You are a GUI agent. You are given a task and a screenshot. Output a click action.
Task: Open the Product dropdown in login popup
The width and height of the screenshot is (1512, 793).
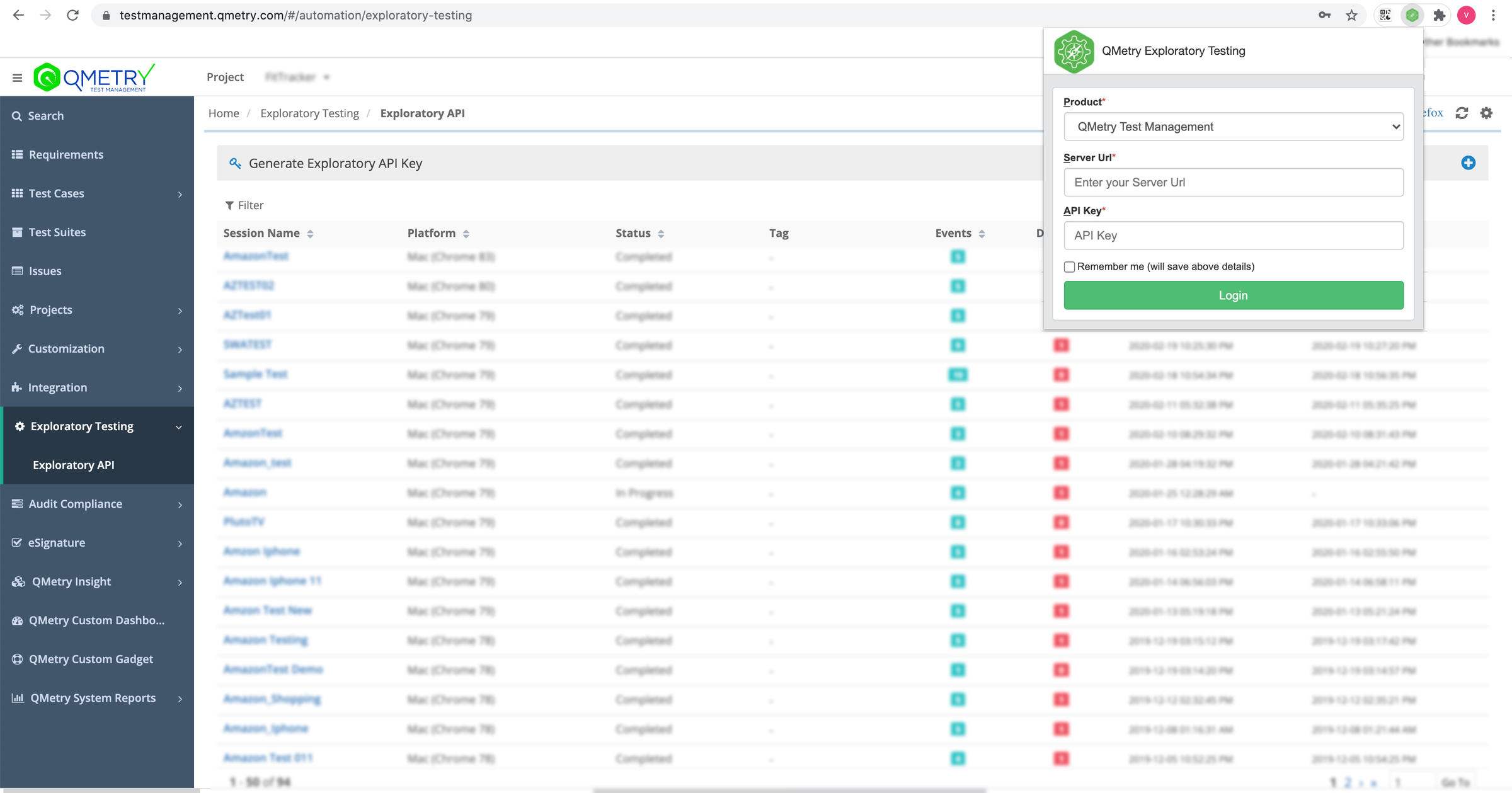pos(1233,127)
